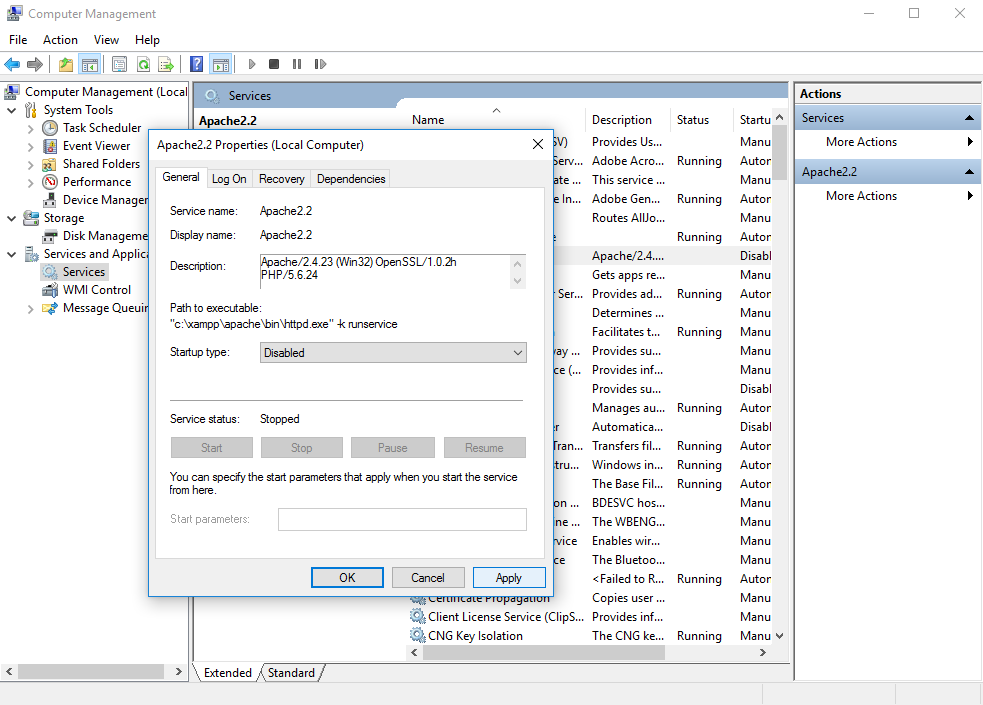This screenshot has width=983, height=705.
Task: Switch to the Recovery tab
Action: pyautogui.click(x=281, y=178)
